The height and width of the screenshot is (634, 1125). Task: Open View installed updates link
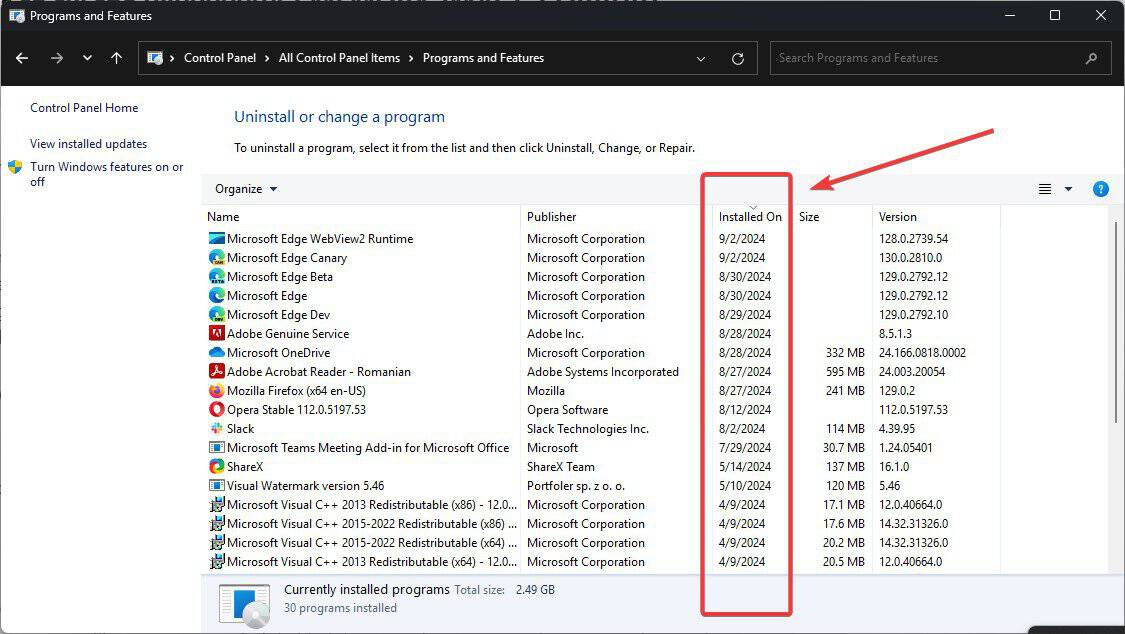click(x=88, y=143)
